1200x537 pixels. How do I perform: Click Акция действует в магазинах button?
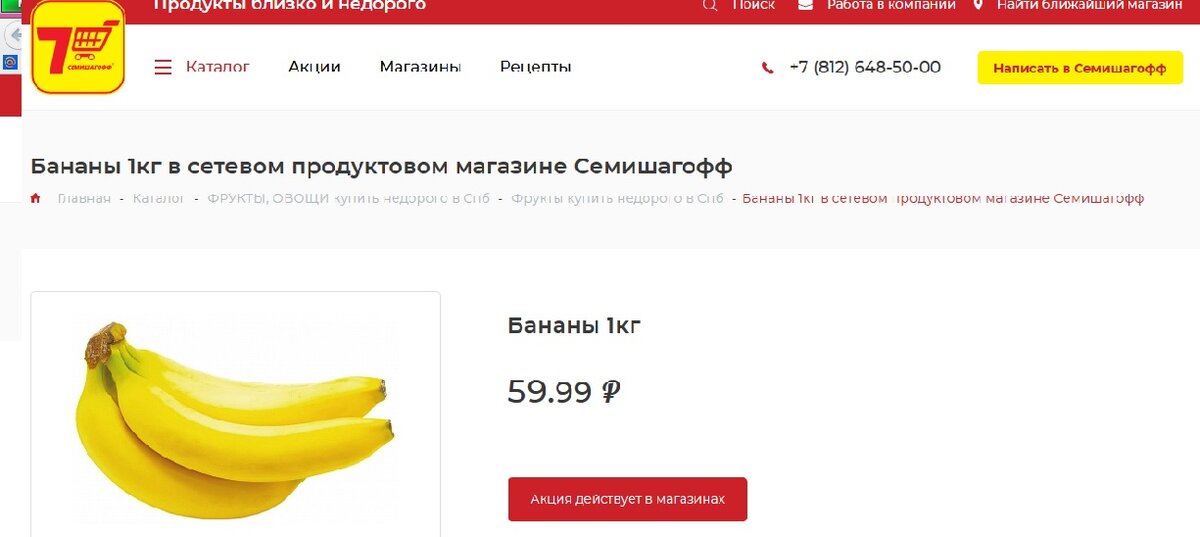pyautogui.click(x=627, y=499)
